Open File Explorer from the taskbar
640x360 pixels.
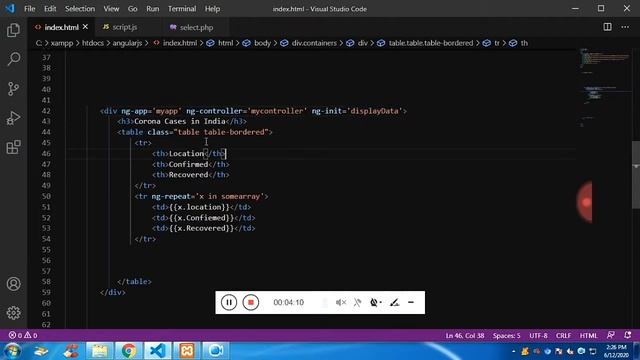(100, 351)
